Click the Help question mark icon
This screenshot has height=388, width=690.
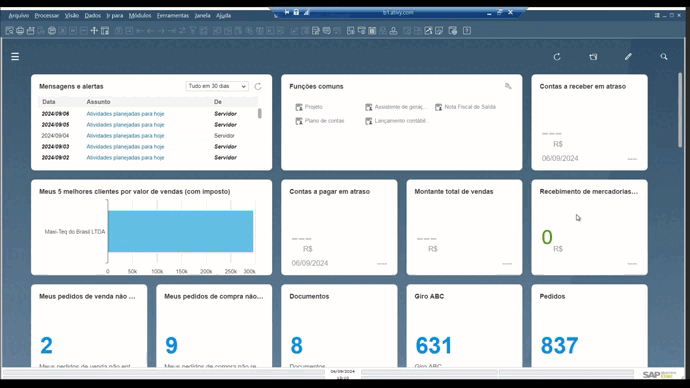[x=467, y=31]
